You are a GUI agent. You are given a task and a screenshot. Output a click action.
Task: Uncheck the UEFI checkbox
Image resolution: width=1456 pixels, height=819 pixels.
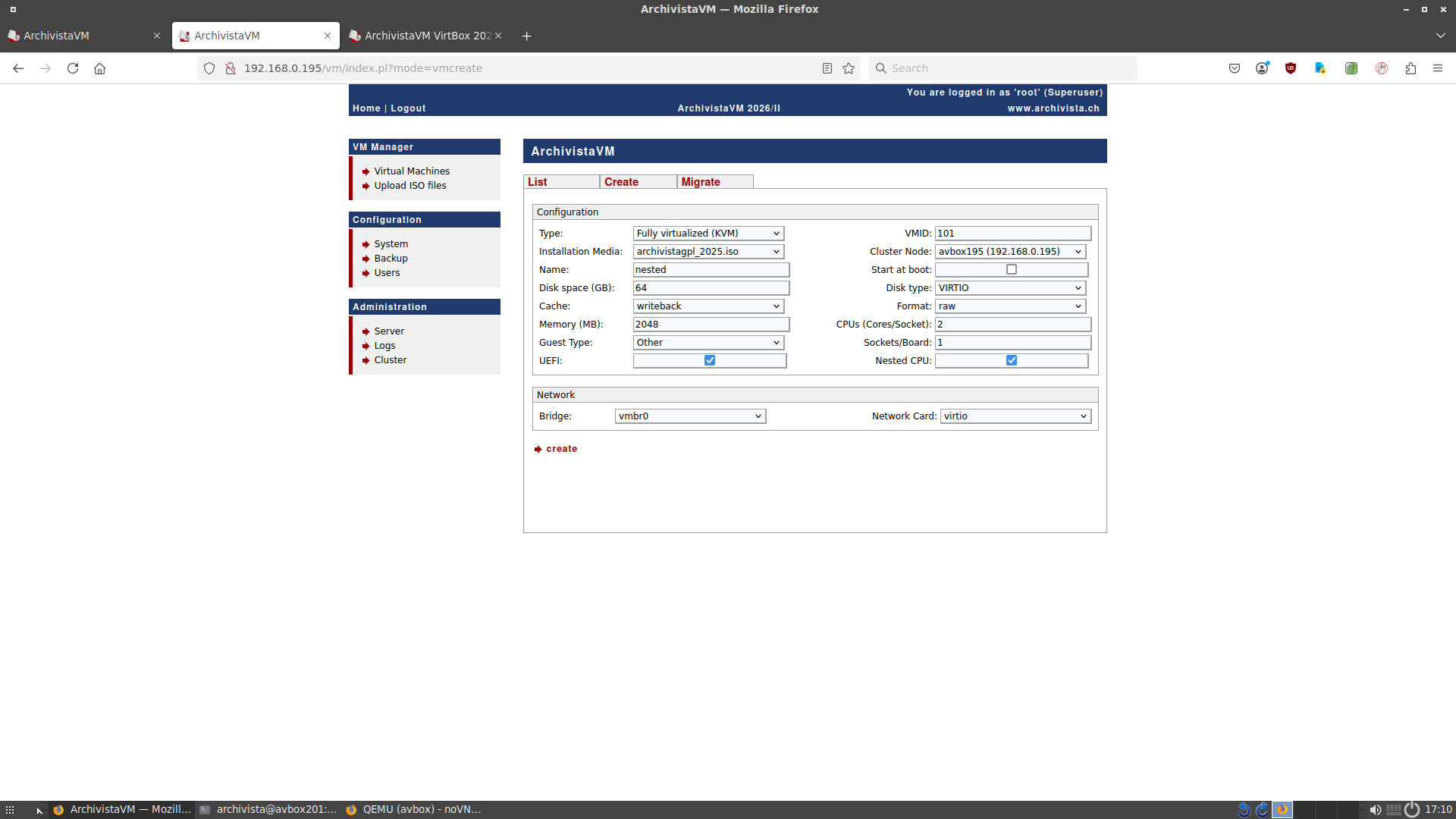coord(710,360)
